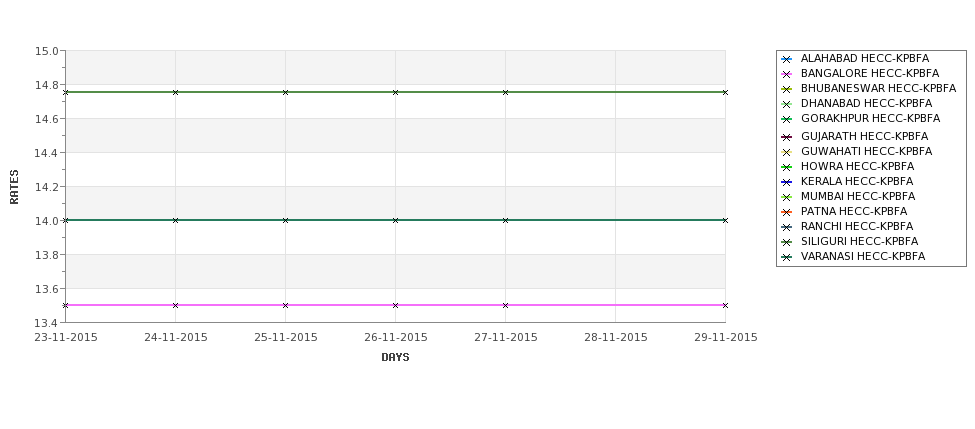Image resolution: width=975 pixels, height=429 pixels.
Task: Click the BHUBANESWAR HECC-KPBFA legend marker
Action: [787, 90]
